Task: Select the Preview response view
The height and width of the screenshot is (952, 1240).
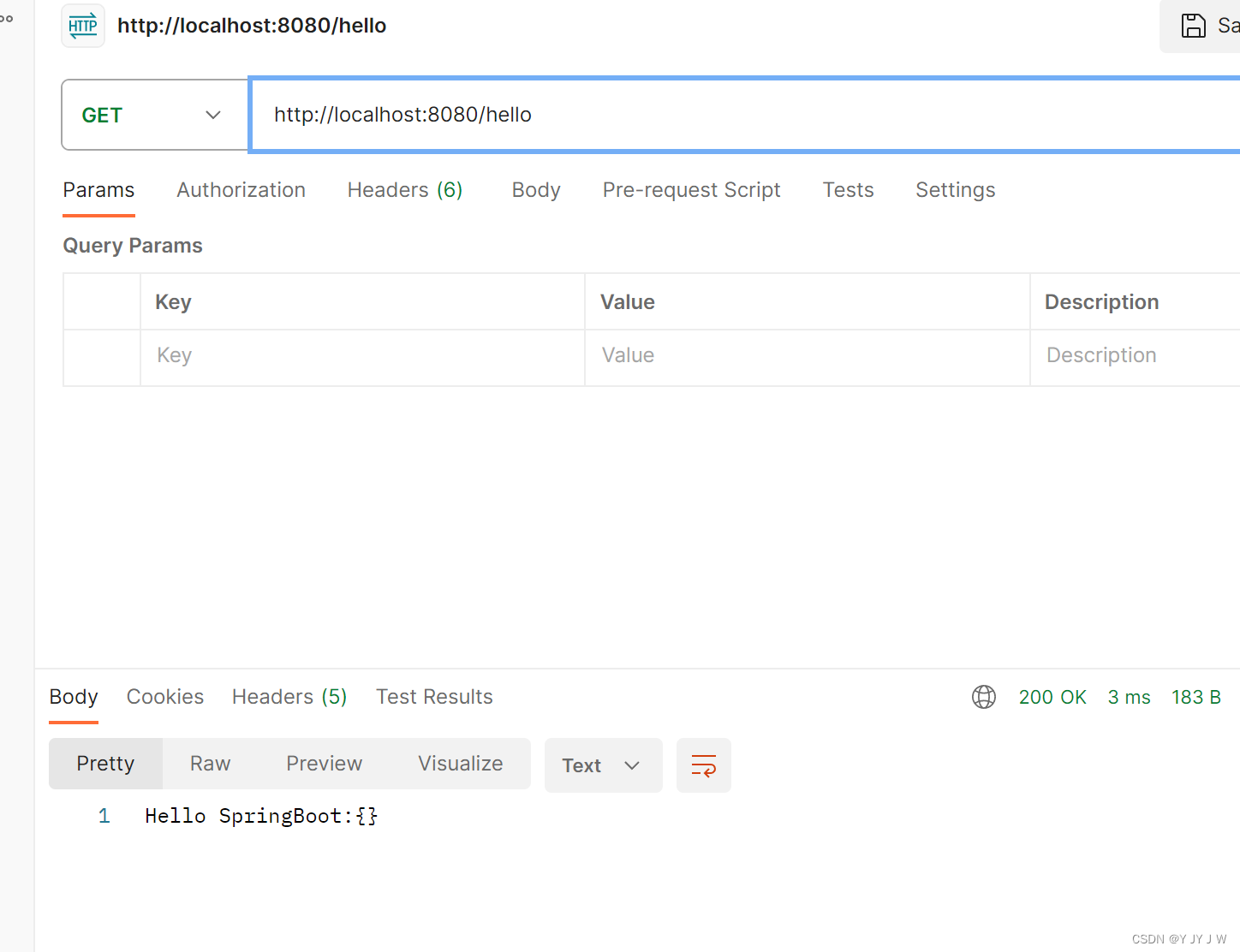Action: pos(324,763)
